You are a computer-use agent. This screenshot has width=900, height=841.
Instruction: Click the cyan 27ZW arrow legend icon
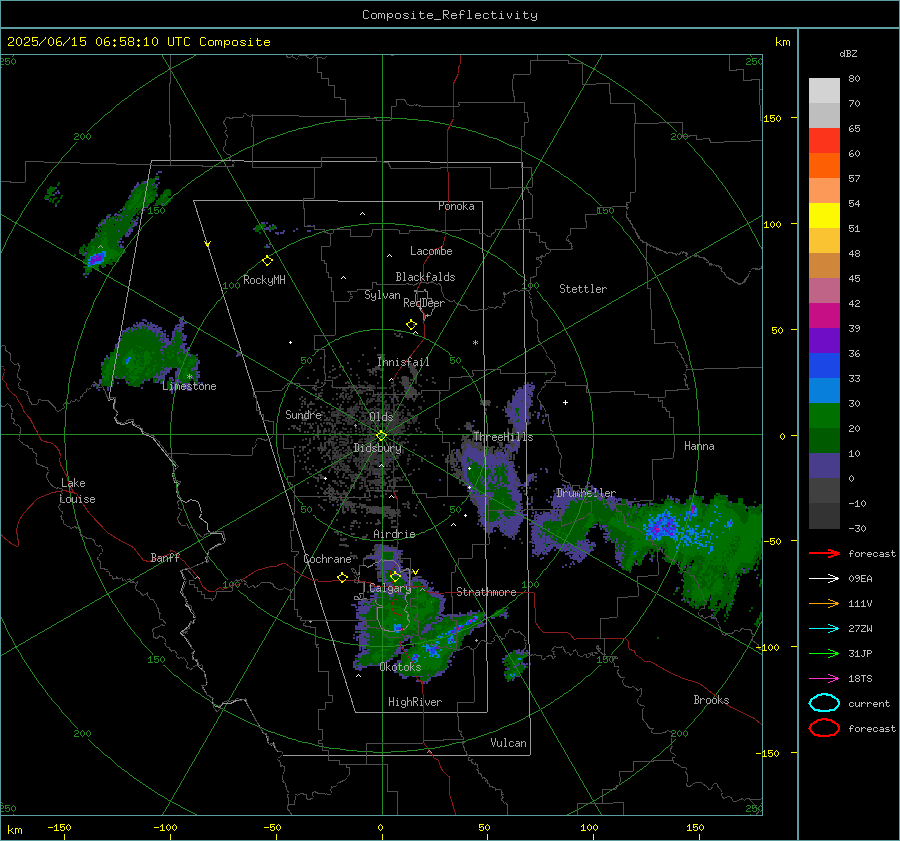(x=824, y=629)
